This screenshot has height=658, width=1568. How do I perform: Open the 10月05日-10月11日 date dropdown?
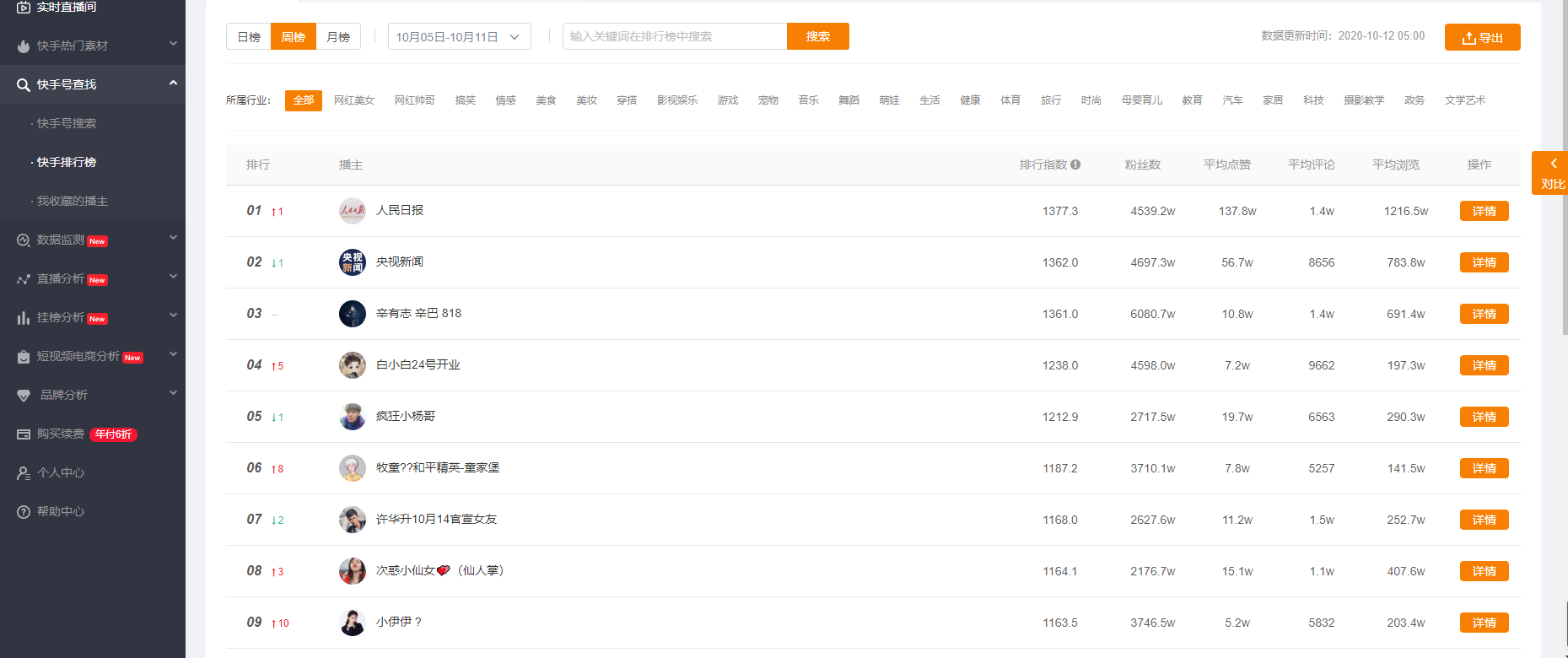459,36
